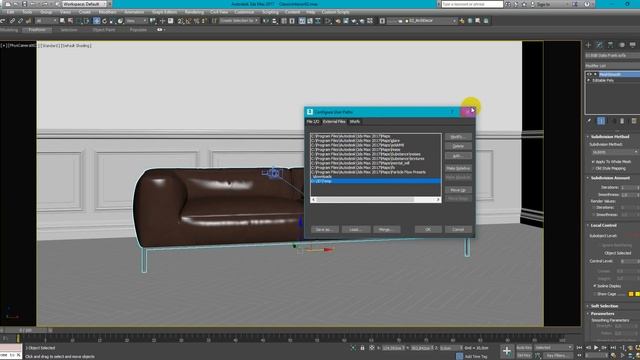Click the large Set Keys plus button
This screenshot has height=360, width=640.
tap(507, 351)
